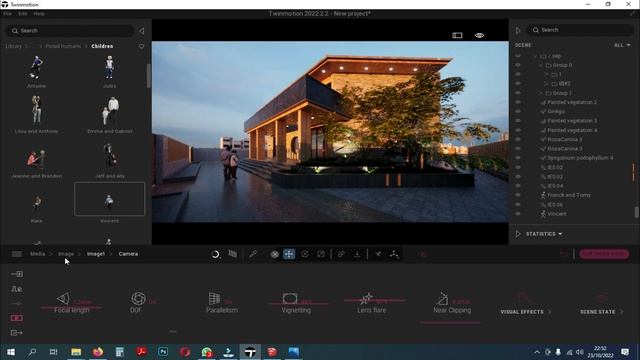Click the scene panel vertical scrollbar
Viewport: 640px width, 360px height.
tap(636, 213)
